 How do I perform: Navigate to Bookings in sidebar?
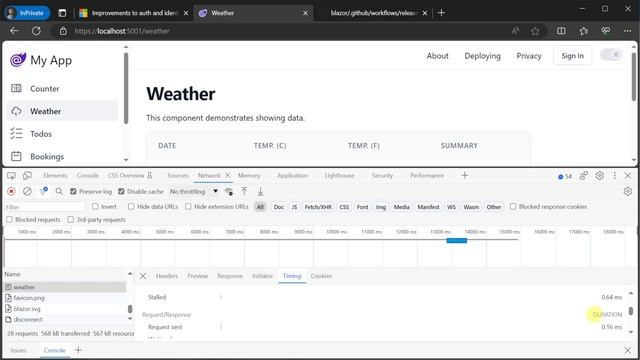click(x=62, y=156)
